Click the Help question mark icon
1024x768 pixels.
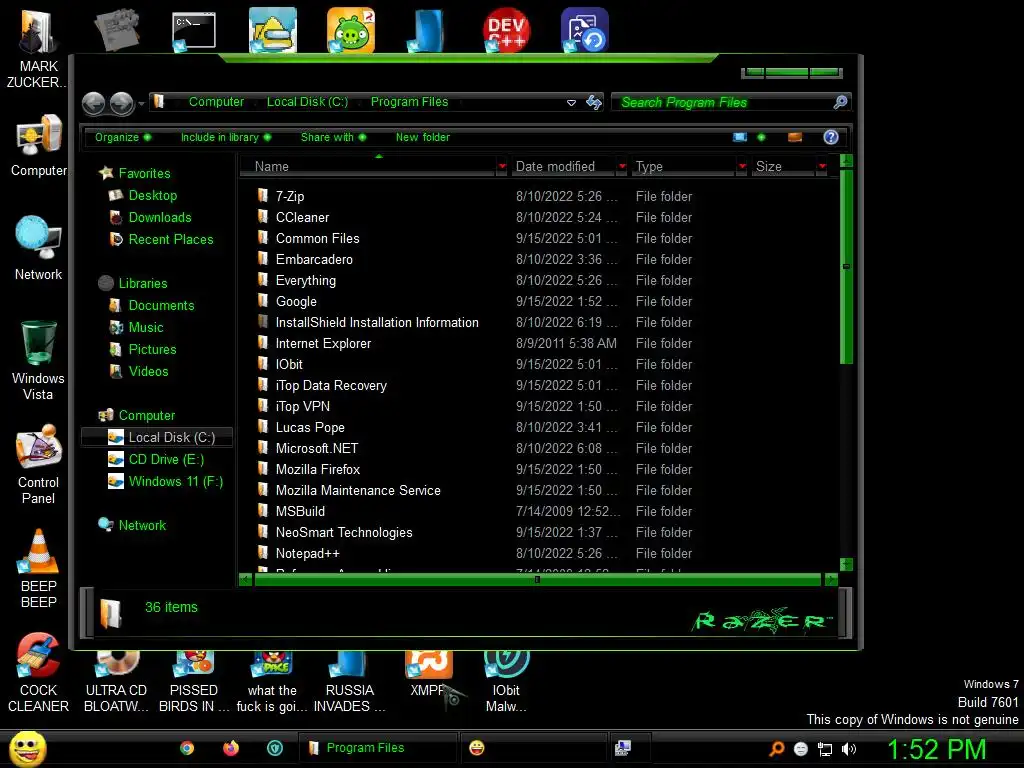pyautogui.click(x=831, y=137)
